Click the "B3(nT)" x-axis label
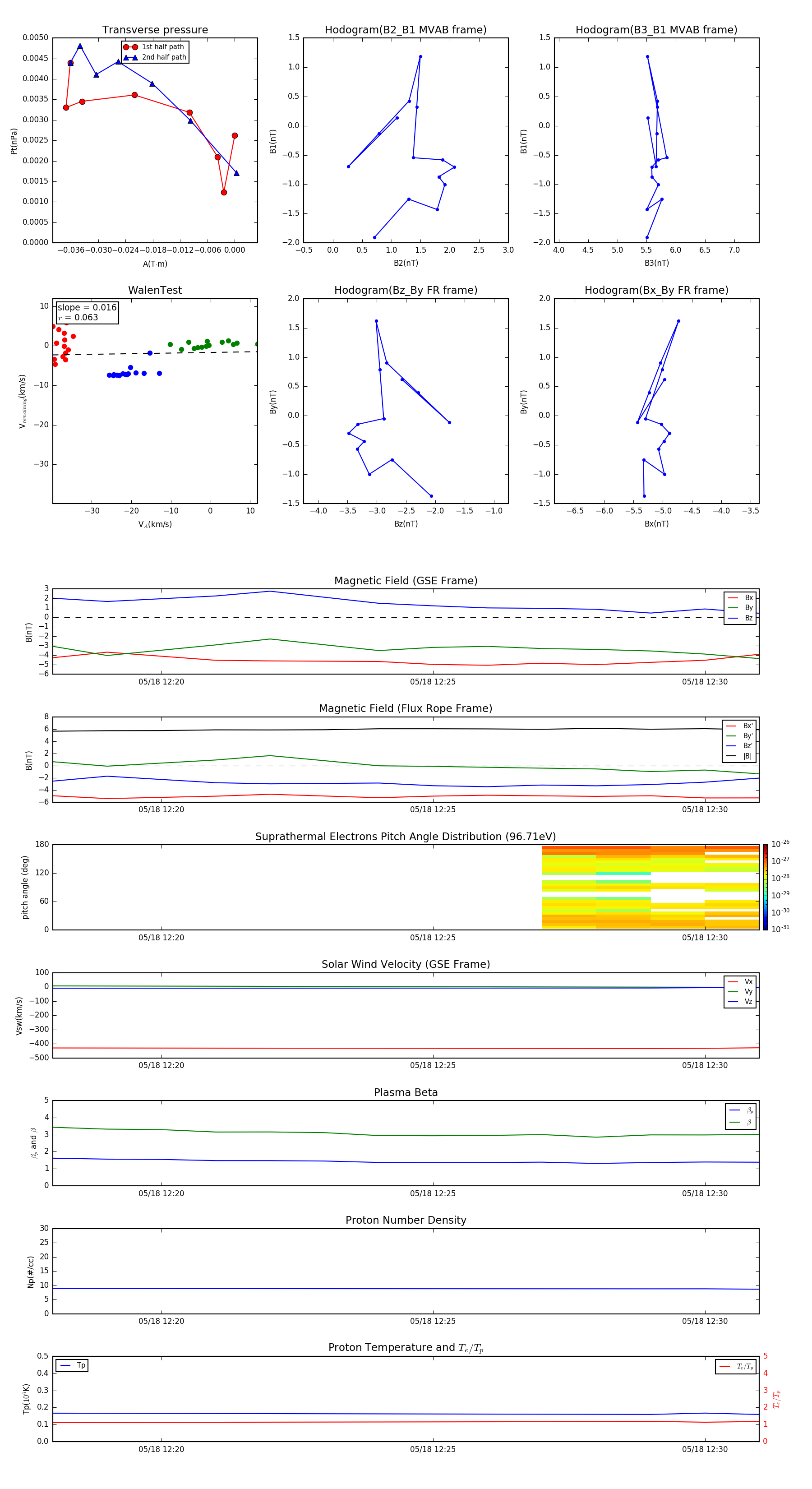This screenshot has height=1489, width=812. [656, 263]
